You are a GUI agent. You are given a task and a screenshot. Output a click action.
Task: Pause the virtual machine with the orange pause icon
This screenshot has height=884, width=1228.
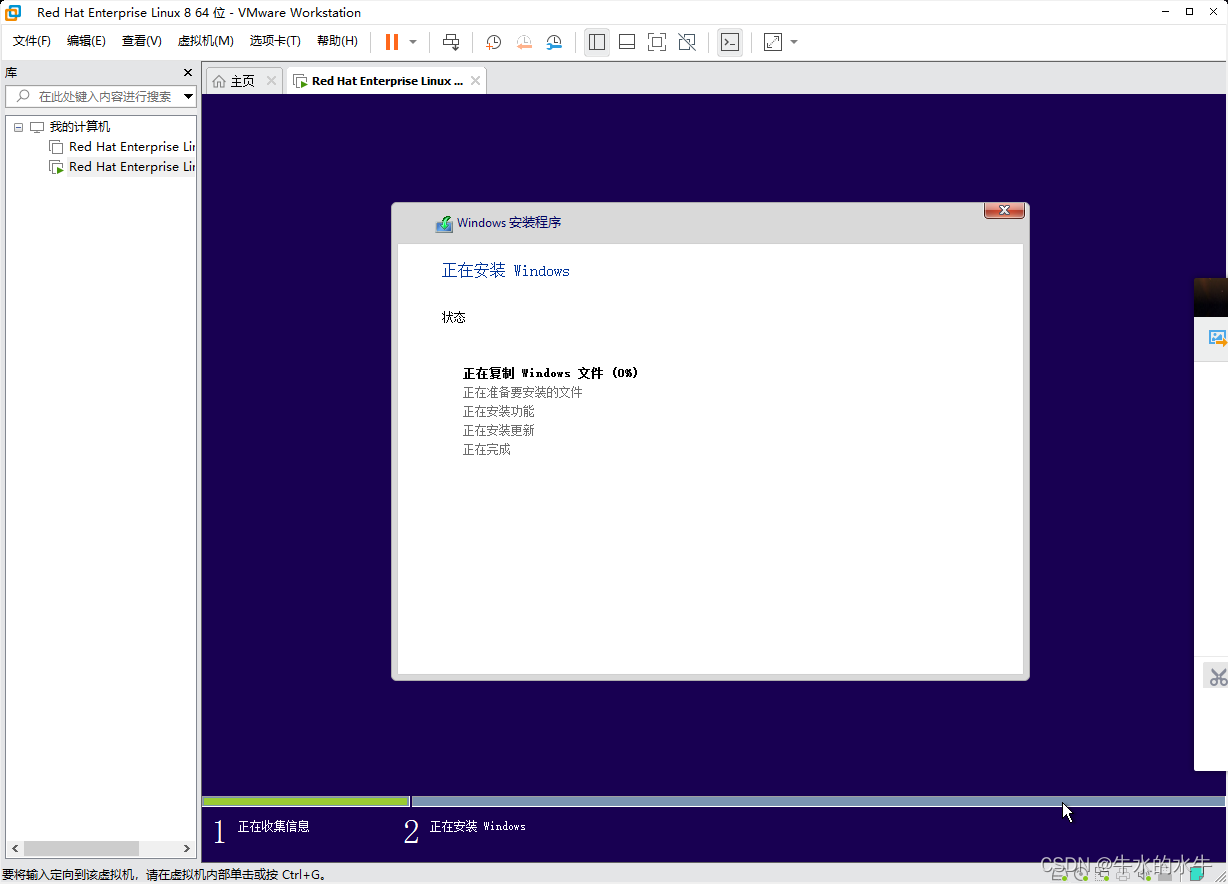tap(391, 42)
